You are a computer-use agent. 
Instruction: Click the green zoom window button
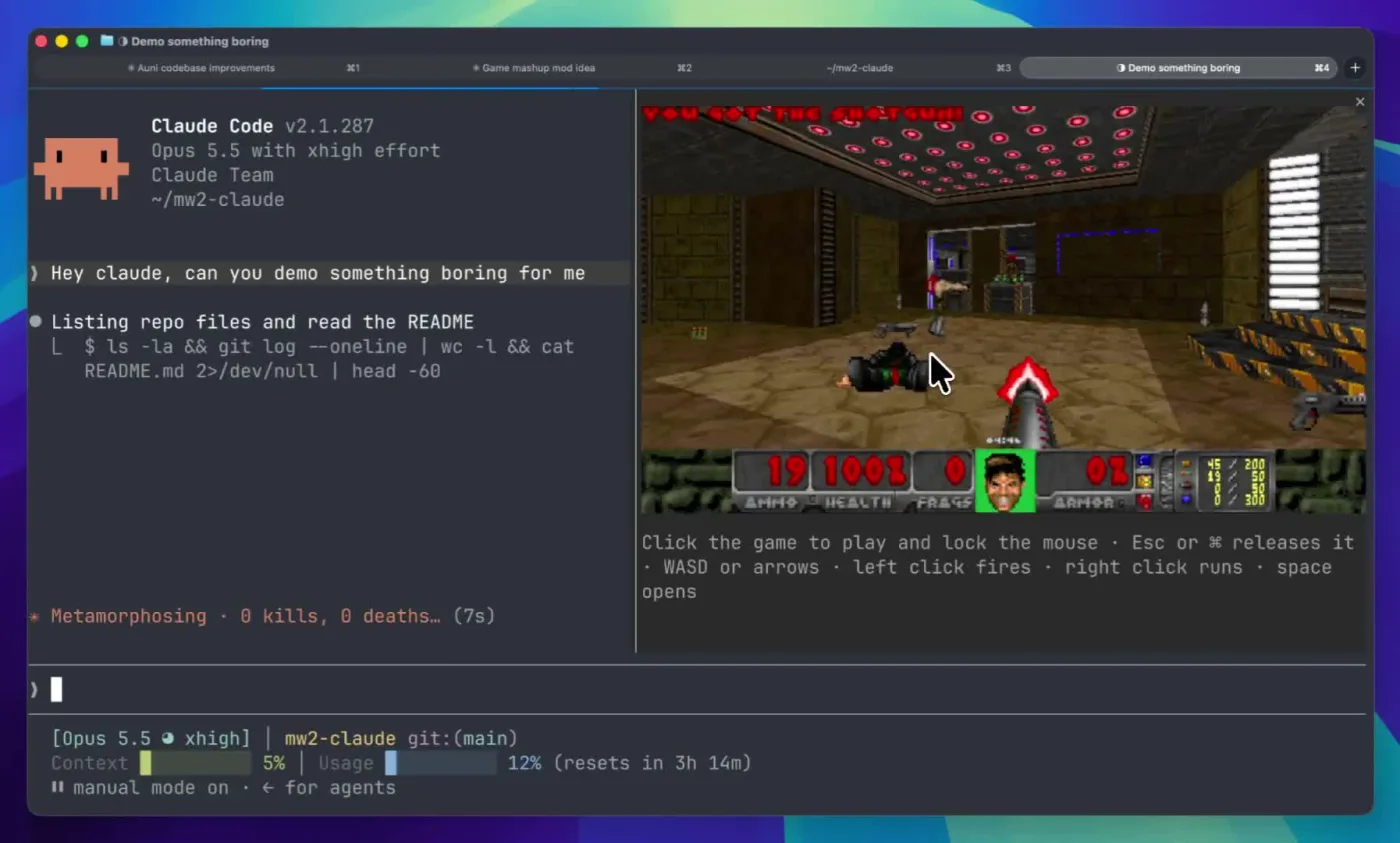pos(82,41)
